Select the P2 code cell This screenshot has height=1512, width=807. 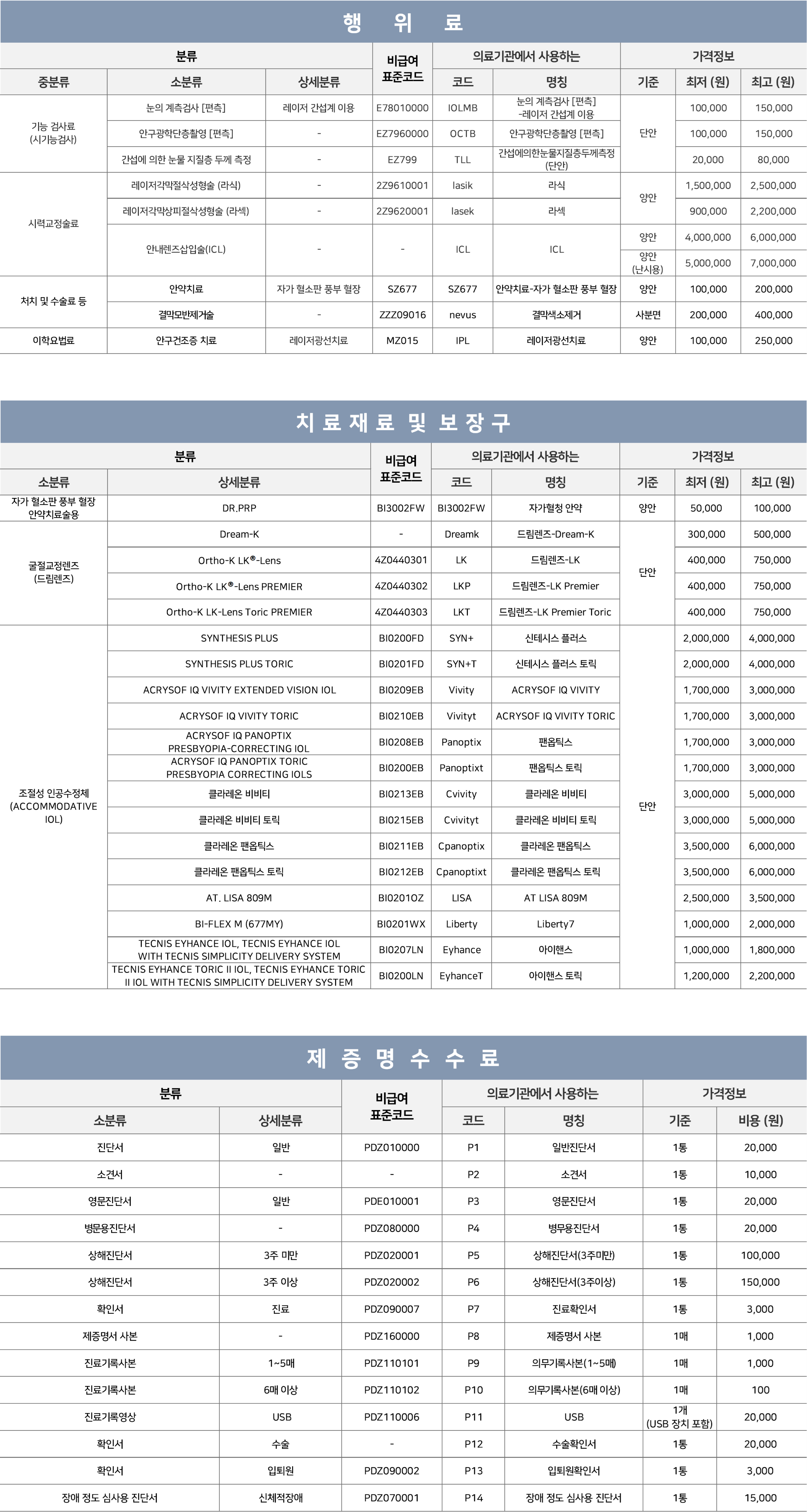click(x=473, y=1174)
